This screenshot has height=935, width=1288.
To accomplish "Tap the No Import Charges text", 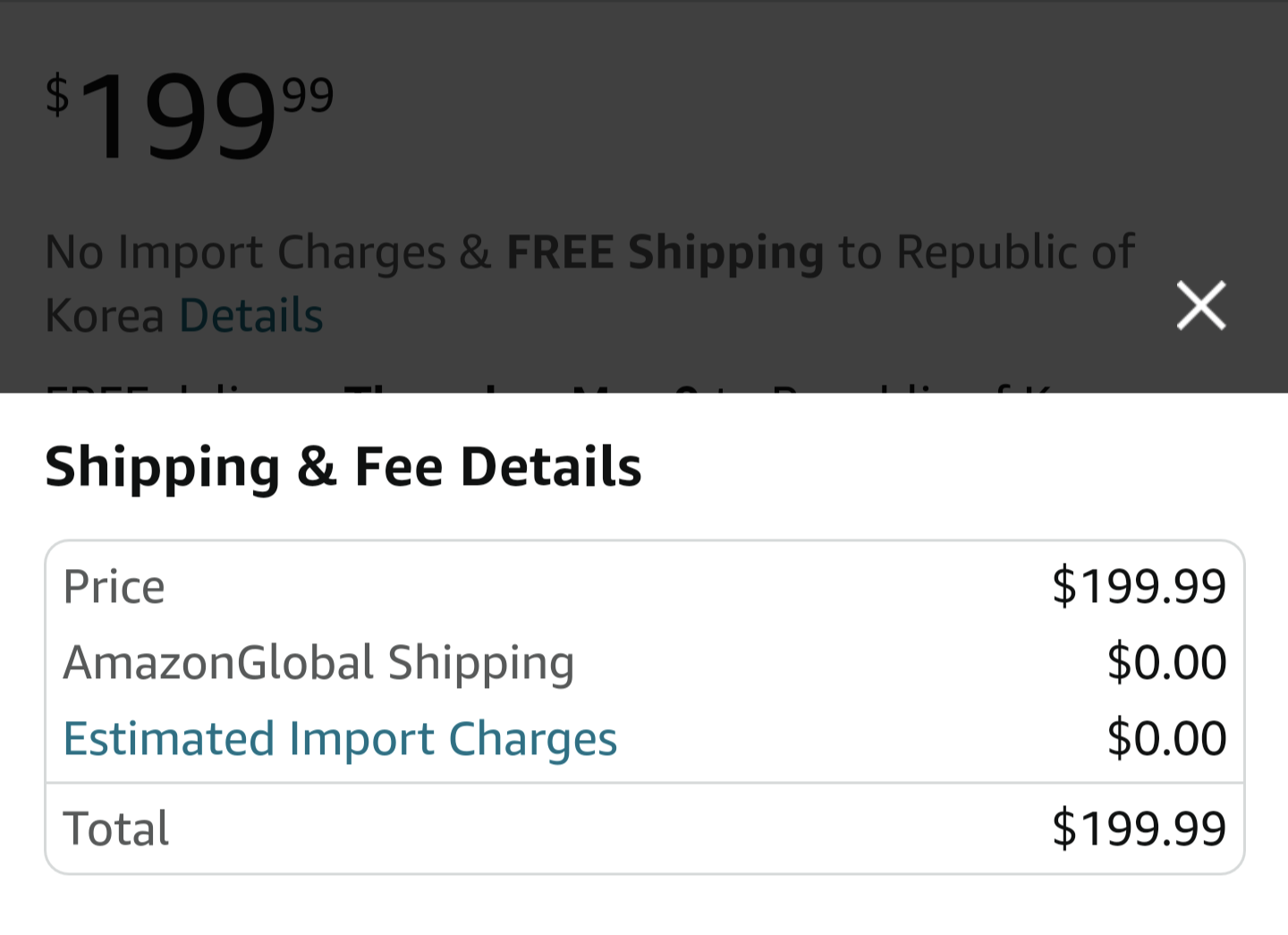I will tap(245, 252).
